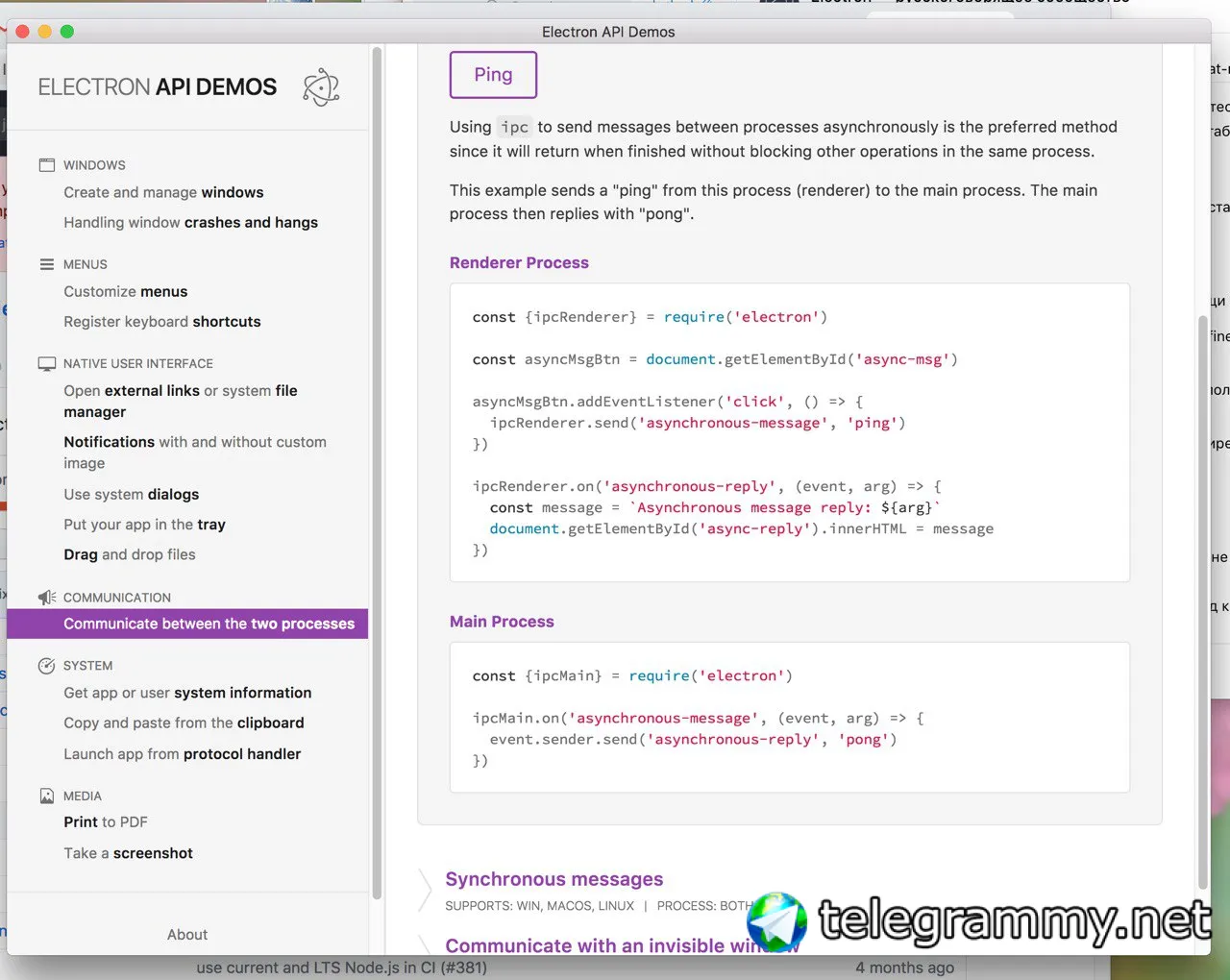Select Notifications with and without custom image
The image size is (1230, 980).
[x=195, y=453]
